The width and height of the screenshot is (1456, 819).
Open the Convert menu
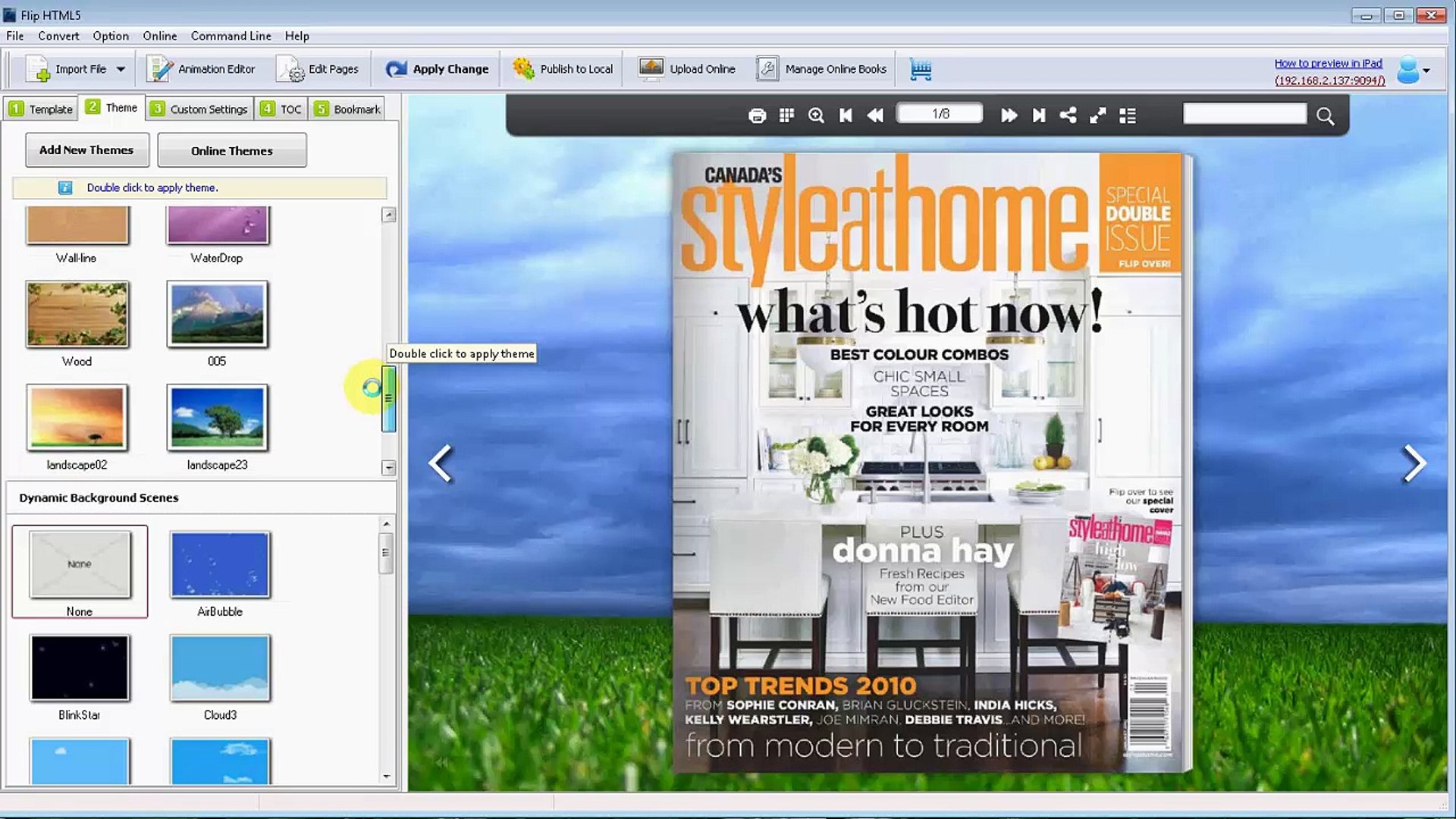click(x=58, y=36)
